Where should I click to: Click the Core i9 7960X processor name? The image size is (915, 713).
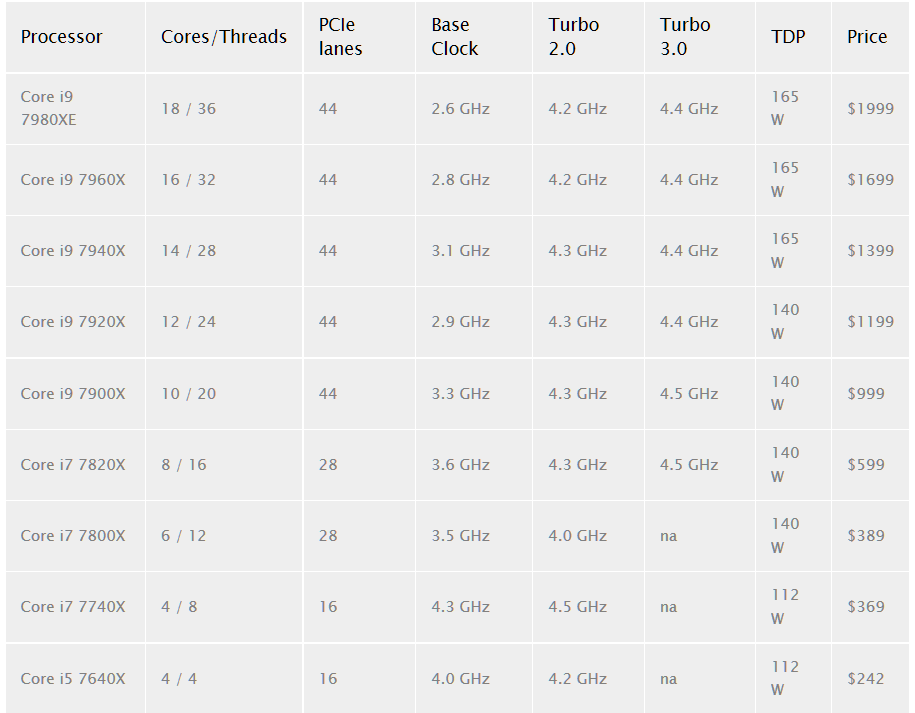pyautogui.click(x=73, y=180)
